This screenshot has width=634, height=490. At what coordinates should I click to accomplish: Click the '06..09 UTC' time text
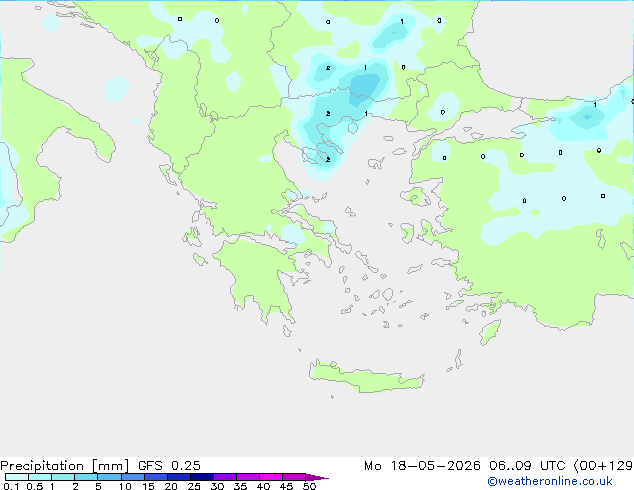click(527, 466)
